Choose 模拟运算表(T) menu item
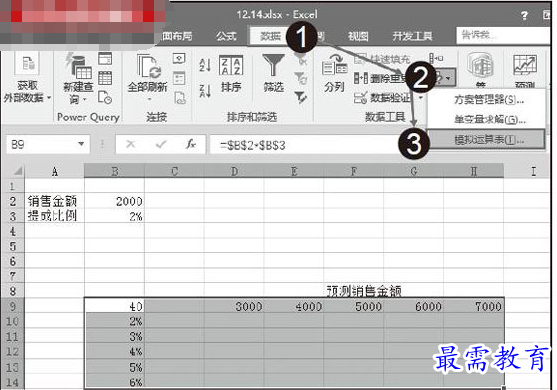 click(486, 140)
